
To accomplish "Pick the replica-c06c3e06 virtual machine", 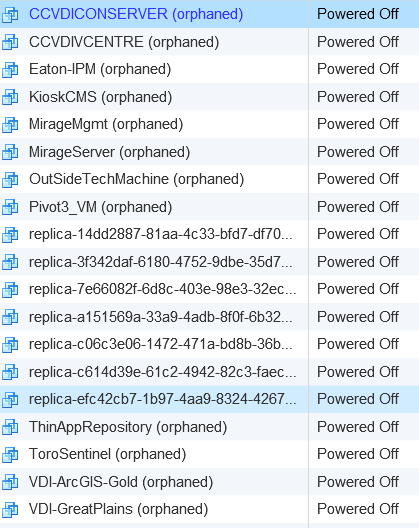I will 161,344.
